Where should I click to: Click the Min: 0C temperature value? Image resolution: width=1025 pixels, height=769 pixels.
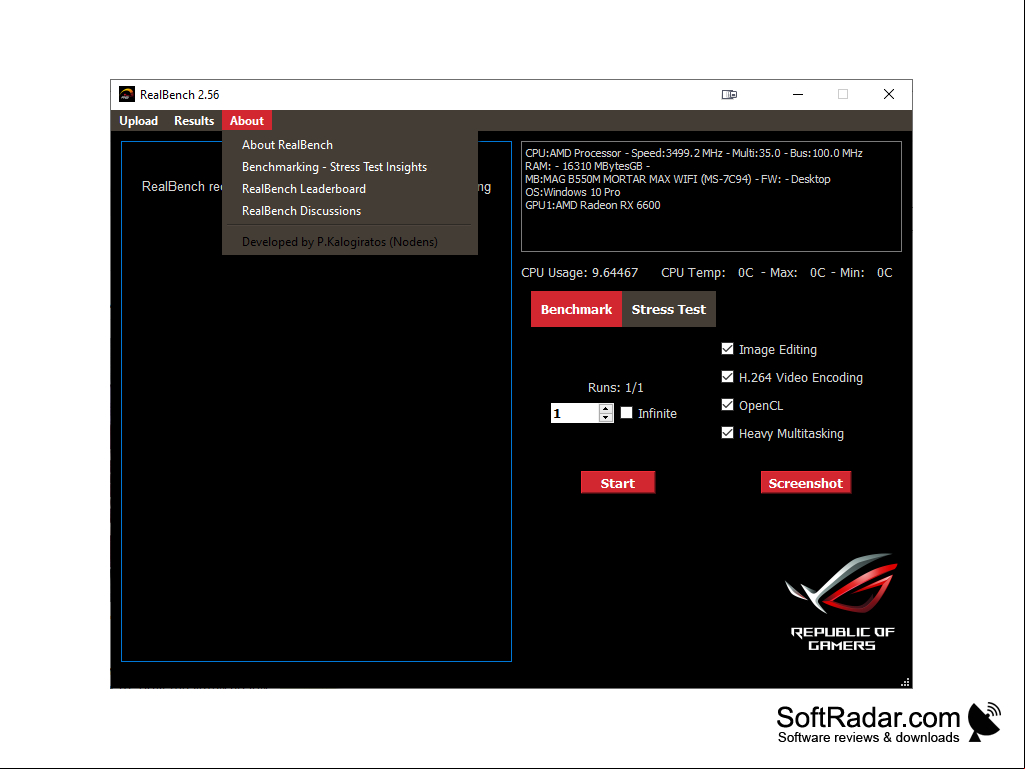[x=867, y=273]
